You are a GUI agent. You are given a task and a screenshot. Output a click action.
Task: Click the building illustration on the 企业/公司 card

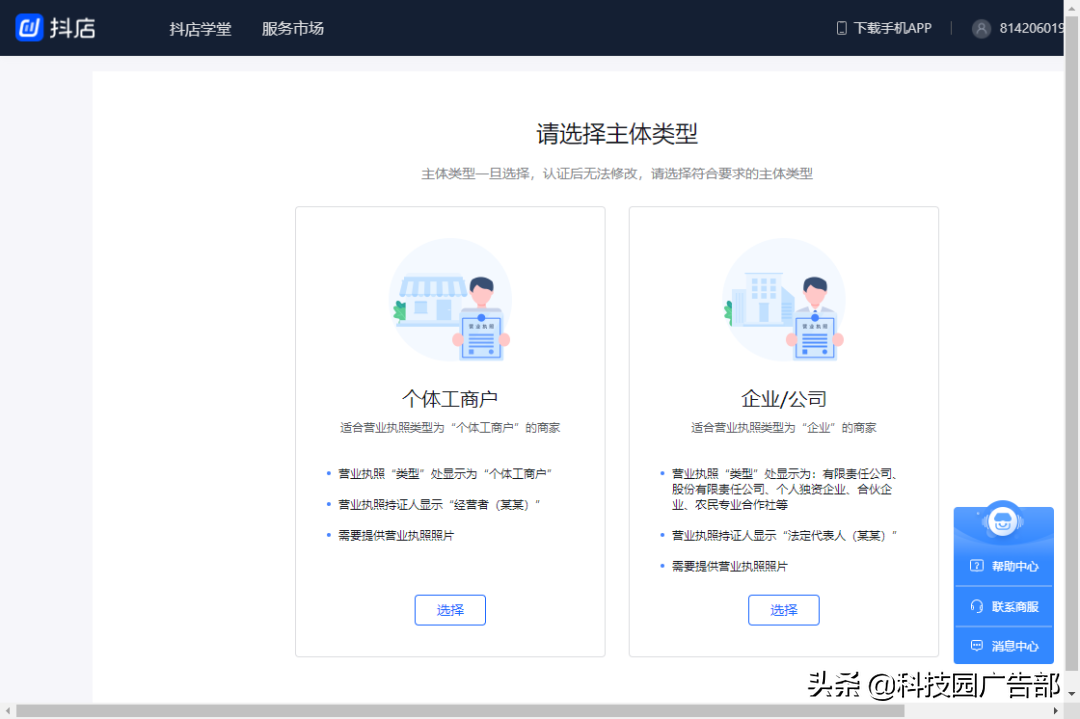coord(783,301)
